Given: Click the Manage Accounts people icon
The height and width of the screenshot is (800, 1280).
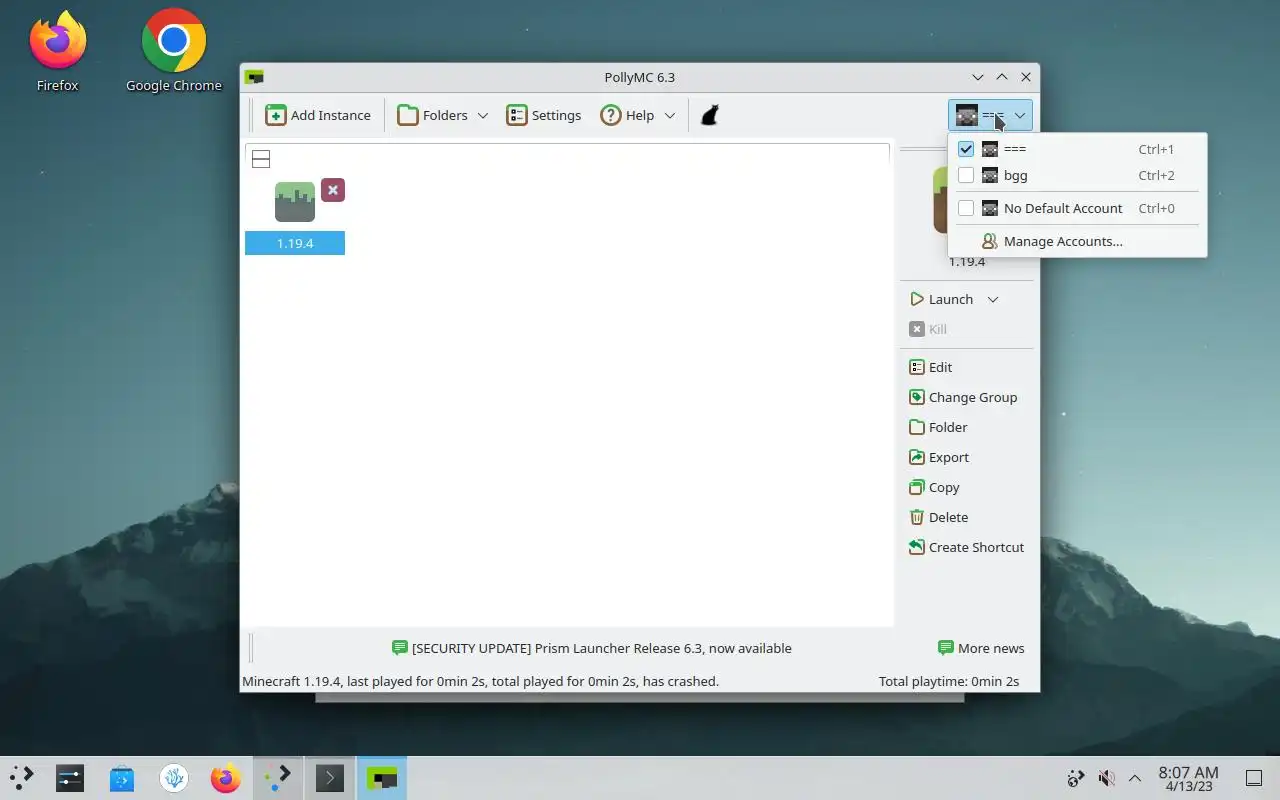Looking at the screenshot, I should 990,241.
